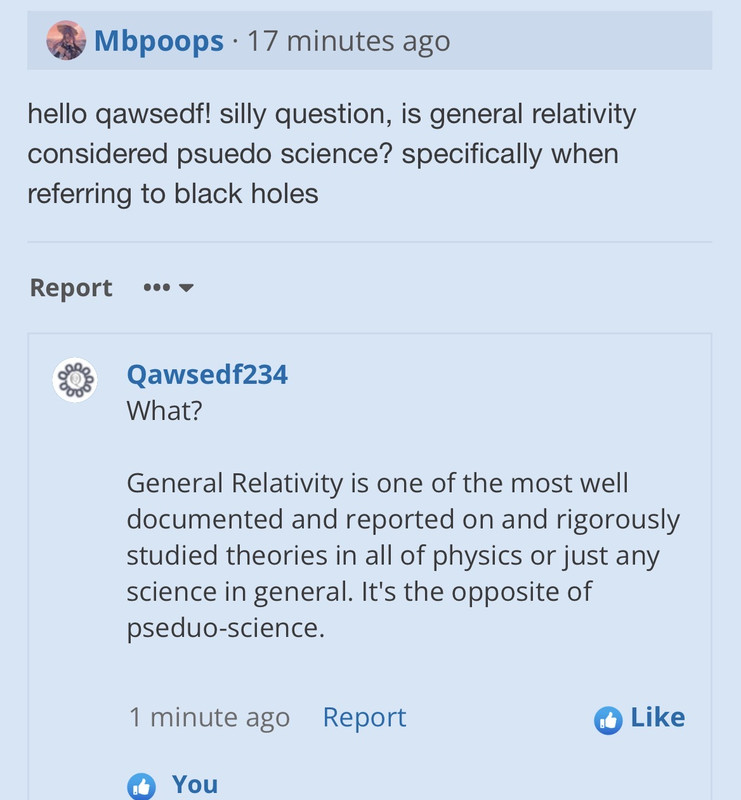The height and width of the screenshot is (800, 741).
Task: Click the word "pseduo-science." in the reply
Action: [226, 628]
